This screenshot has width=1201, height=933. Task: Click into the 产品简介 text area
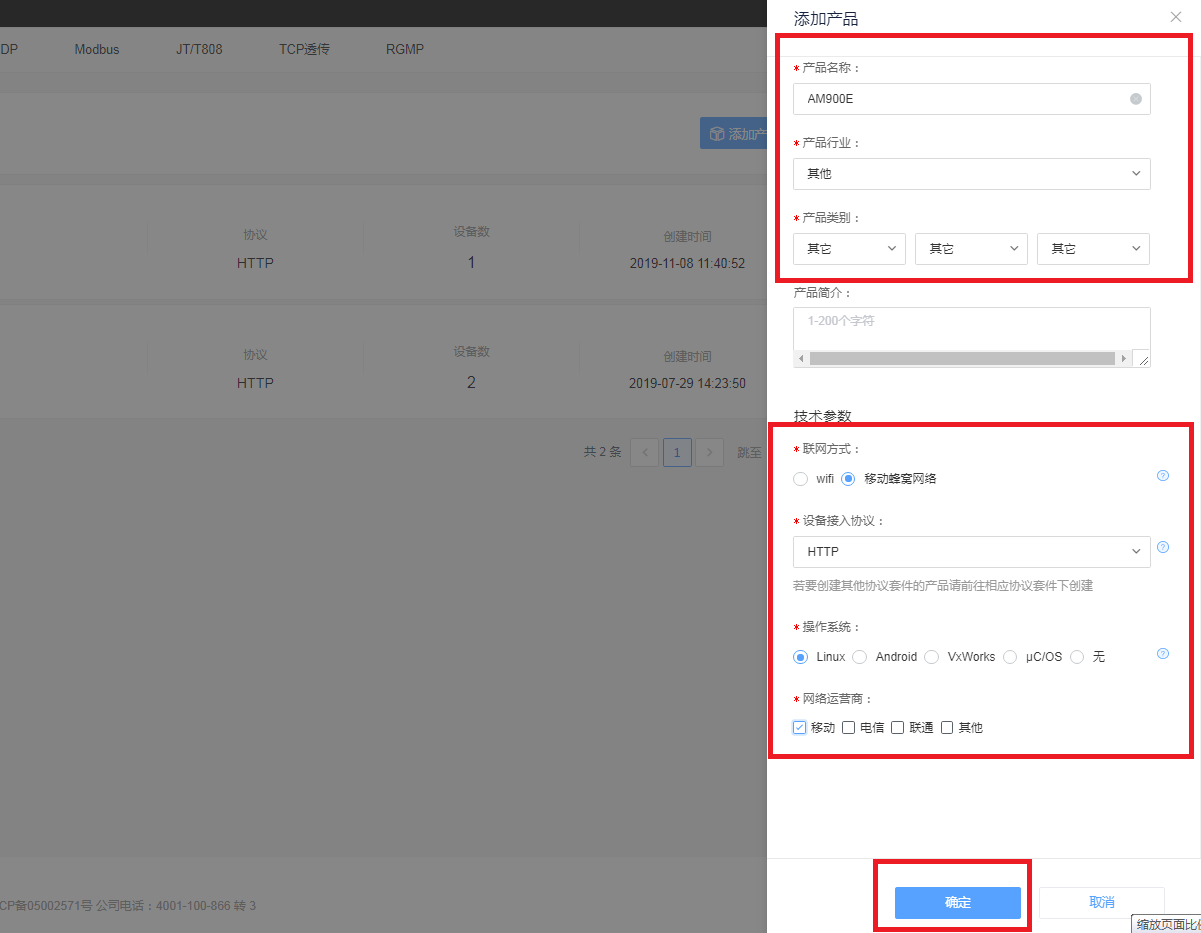tap(971, 328)
